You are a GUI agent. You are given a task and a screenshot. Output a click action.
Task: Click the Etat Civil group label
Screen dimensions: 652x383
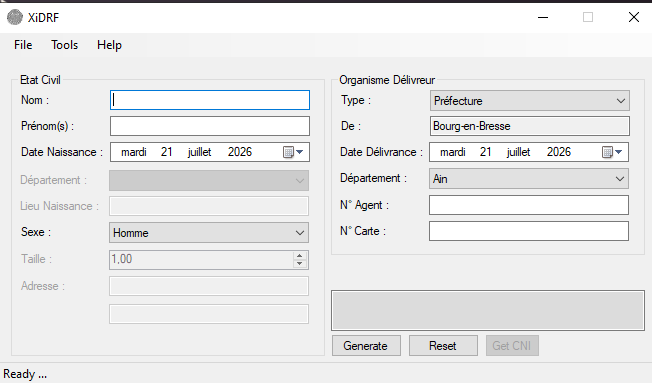40,80
